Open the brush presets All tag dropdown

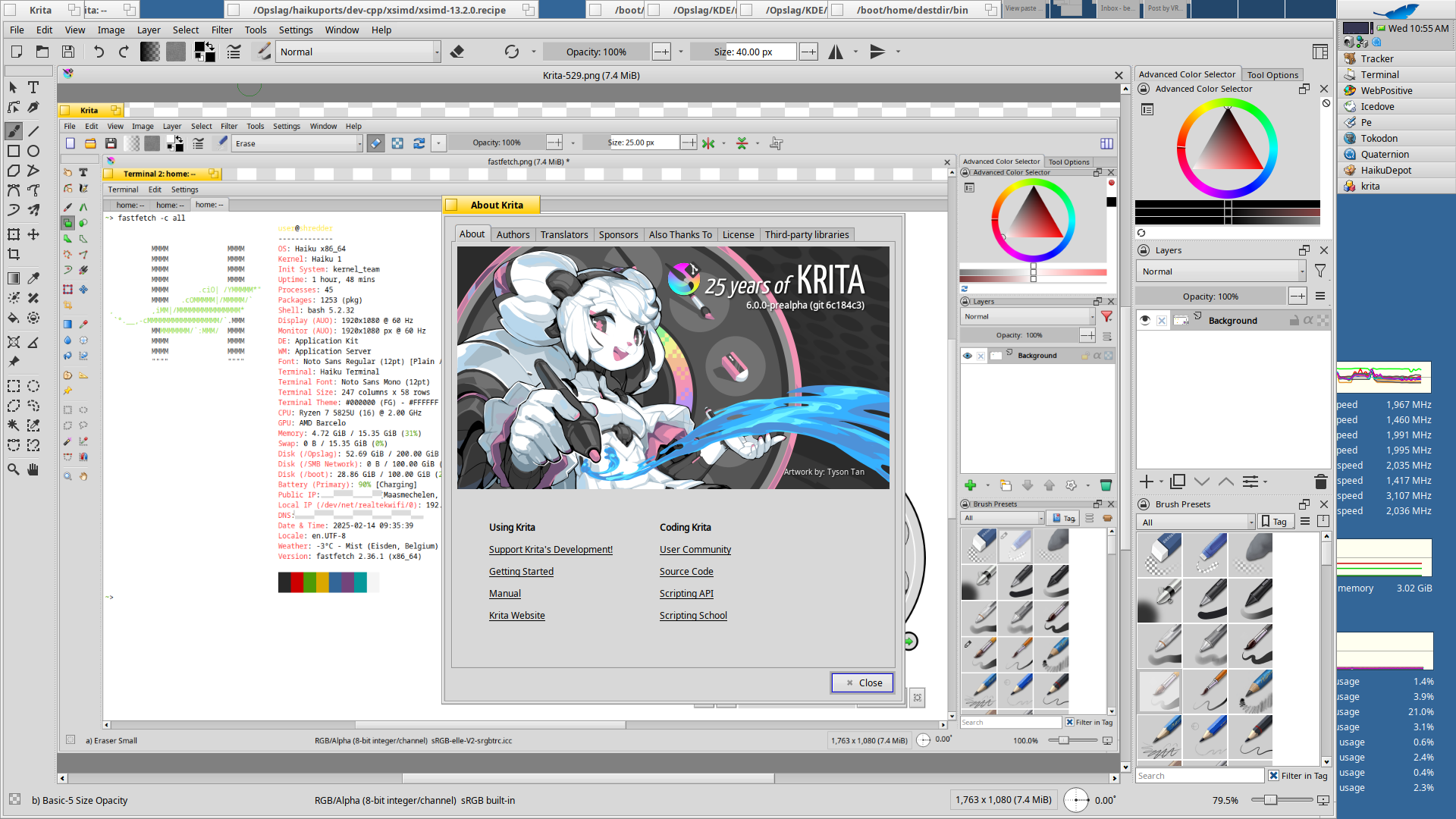click(1196, 522)
